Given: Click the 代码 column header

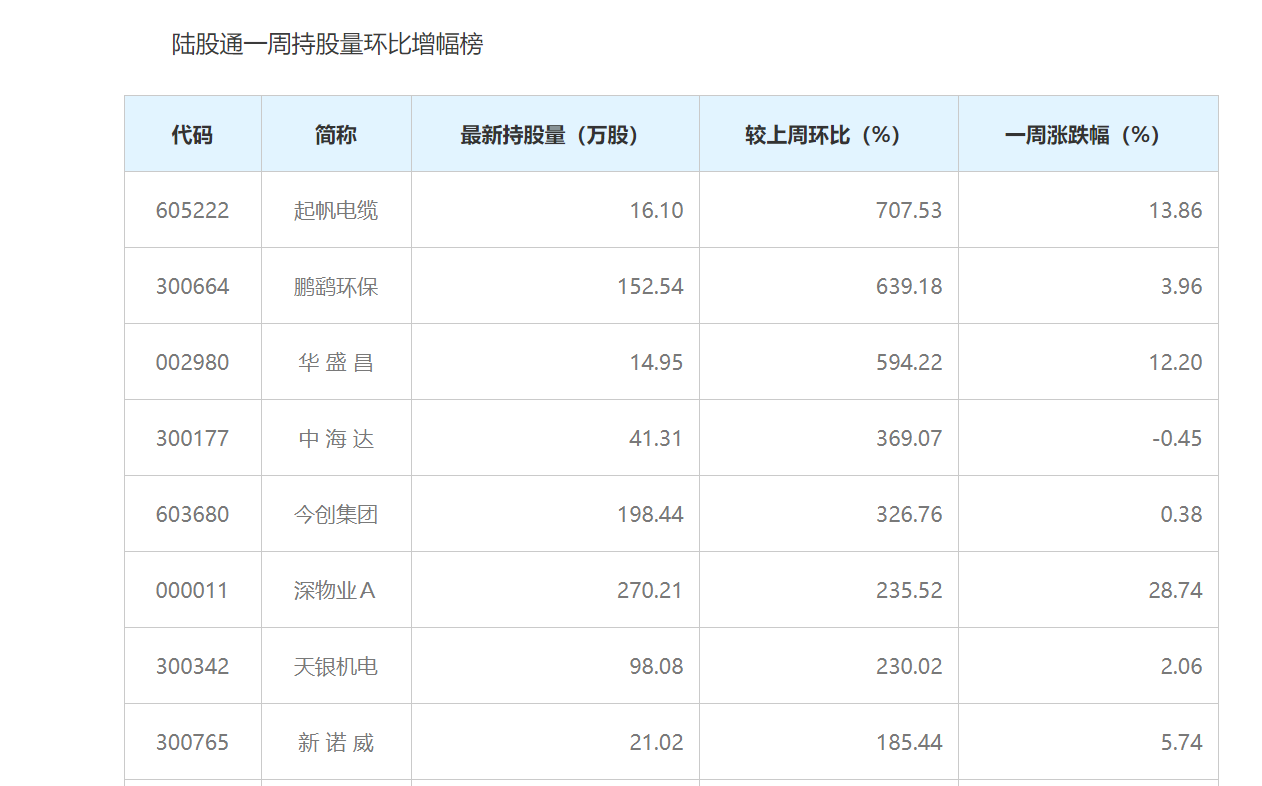Looking at the screenshot, I should pos(192,135).
